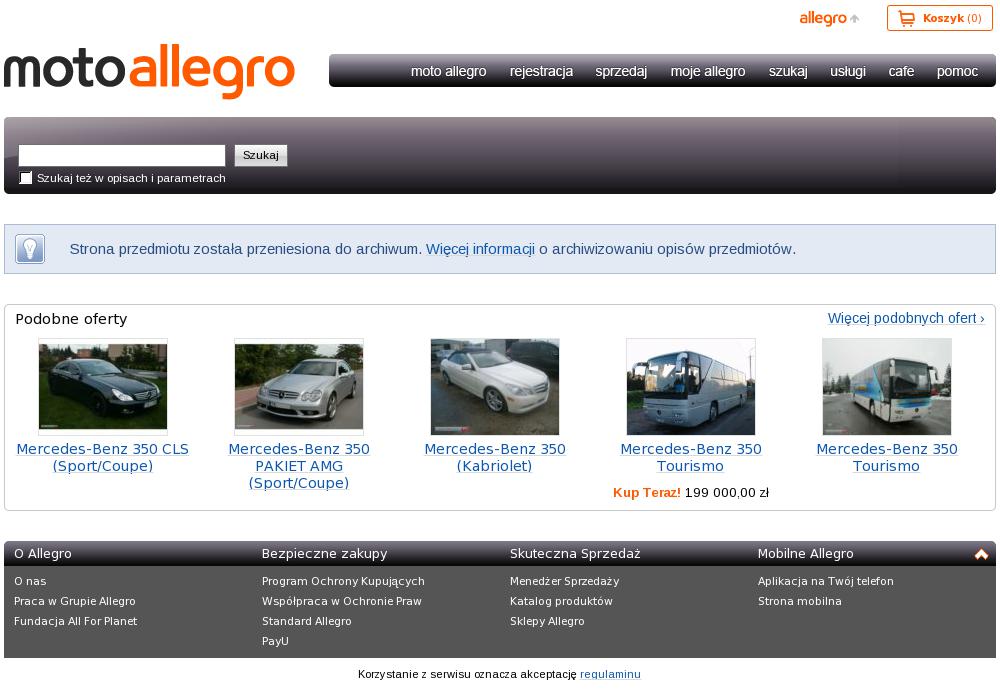Open Aplikacja na Twój telefon link
Viewport: 1000px width, 694px height.
826,581
